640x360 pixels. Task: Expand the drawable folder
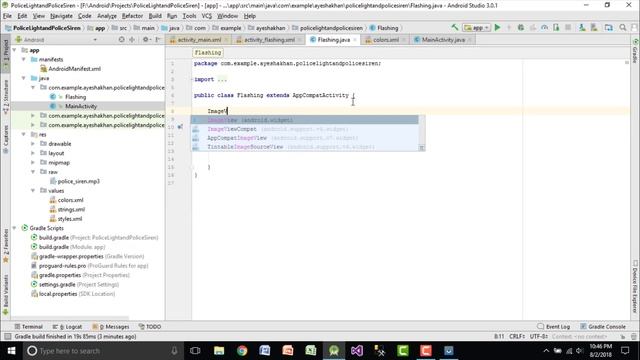tap(33, 144)
